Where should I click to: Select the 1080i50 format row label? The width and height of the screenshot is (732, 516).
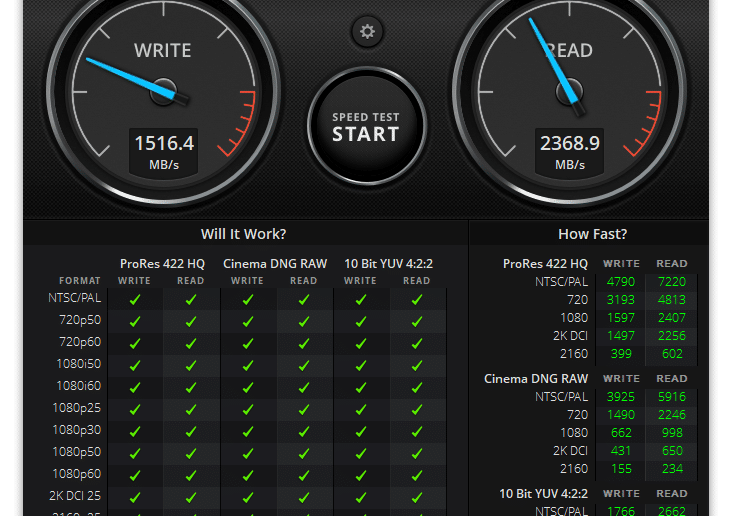[x=78, y=363]
